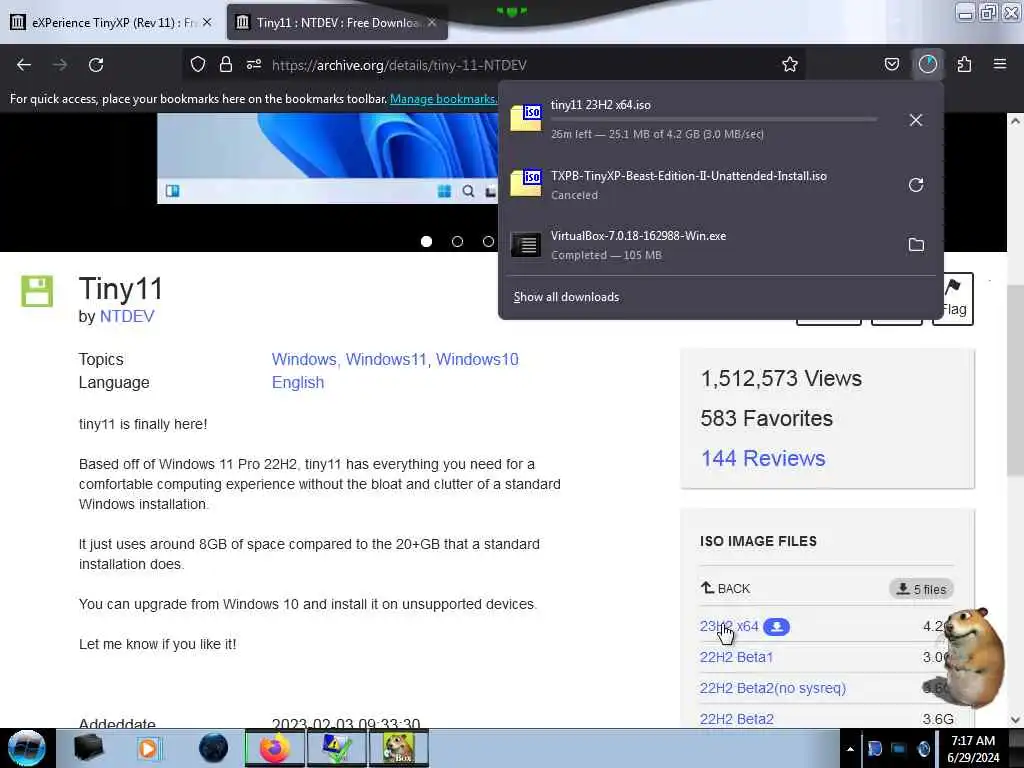Open the dark globe taskbar icon
Viewport: 1024px width, 768px height.
point(214,748)
